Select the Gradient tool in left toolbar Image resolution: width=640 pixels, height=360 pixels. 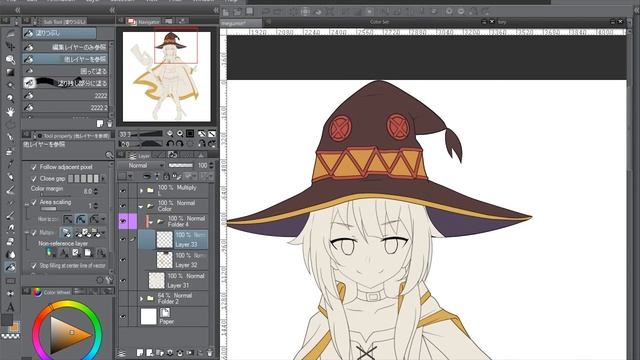[10, 72]
